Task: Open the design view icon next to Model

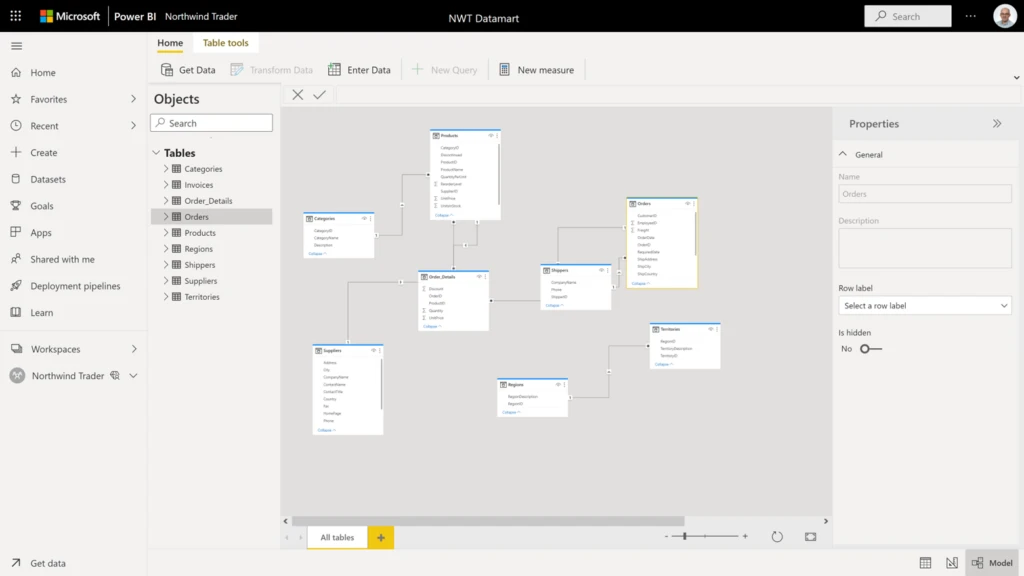Action: pyautogui.click(x=953, y=562)
